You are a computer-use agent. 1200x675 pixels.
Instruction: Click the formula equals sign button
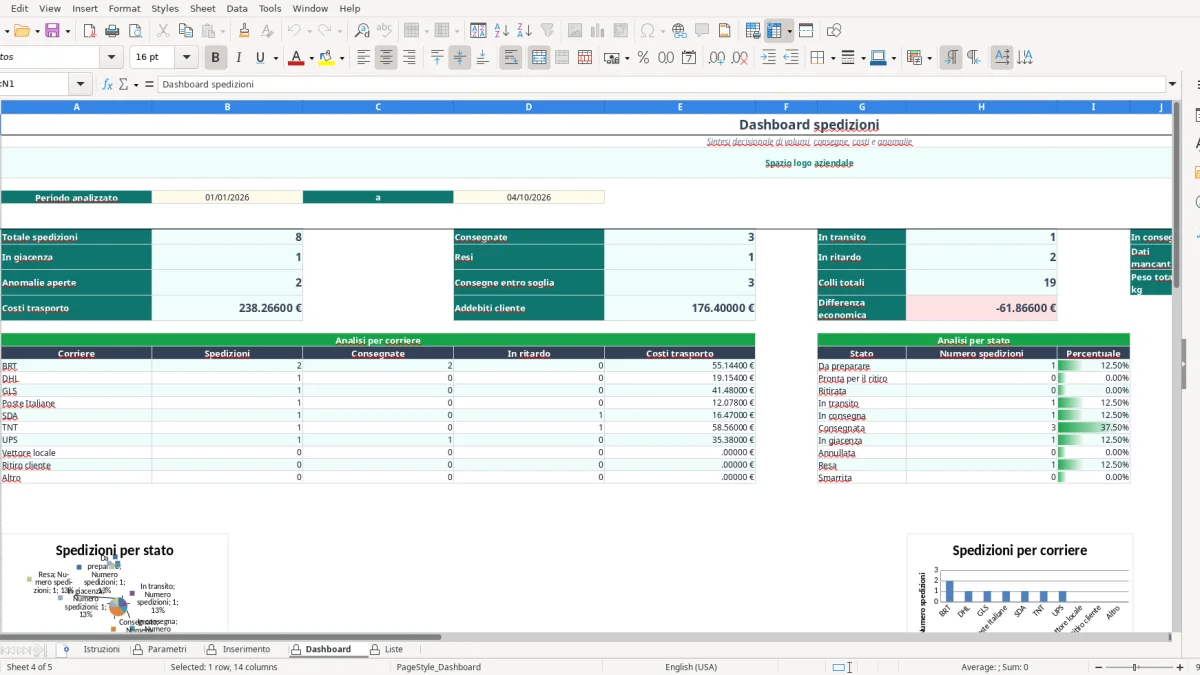[149, 85]
